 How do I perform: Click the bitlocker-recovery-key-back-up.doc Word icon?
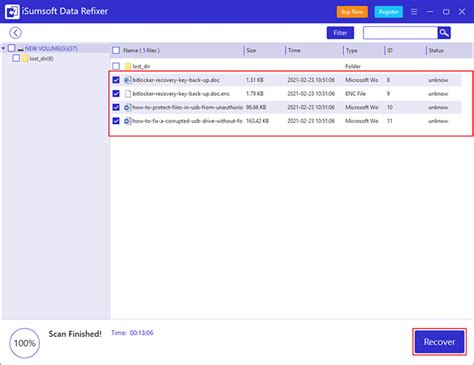pyautogui.click(x=128, y=80)
